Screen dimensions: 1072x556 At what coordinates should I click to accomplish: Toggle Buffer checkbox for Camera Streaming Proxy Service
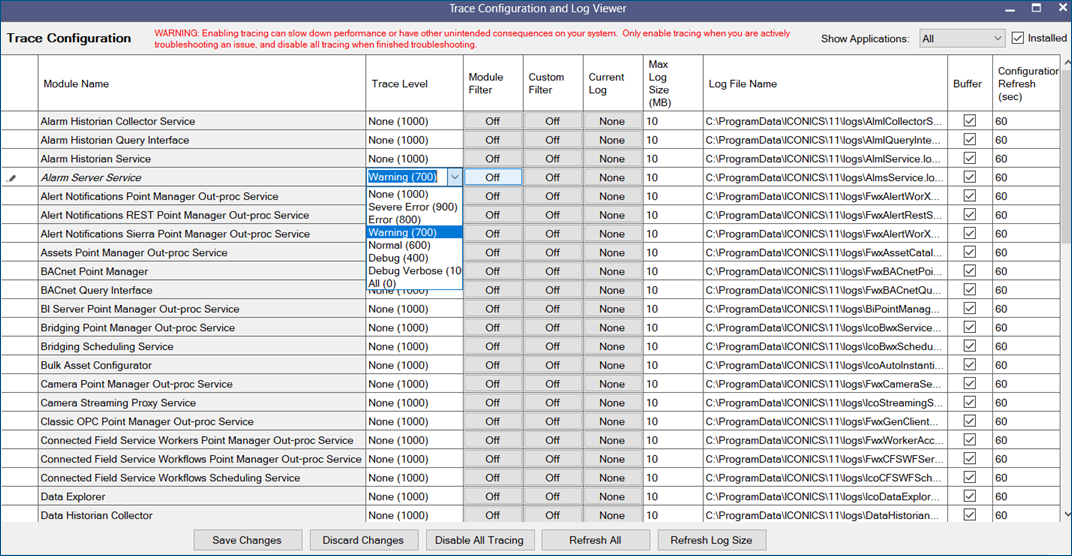click(x=969, y=402)
